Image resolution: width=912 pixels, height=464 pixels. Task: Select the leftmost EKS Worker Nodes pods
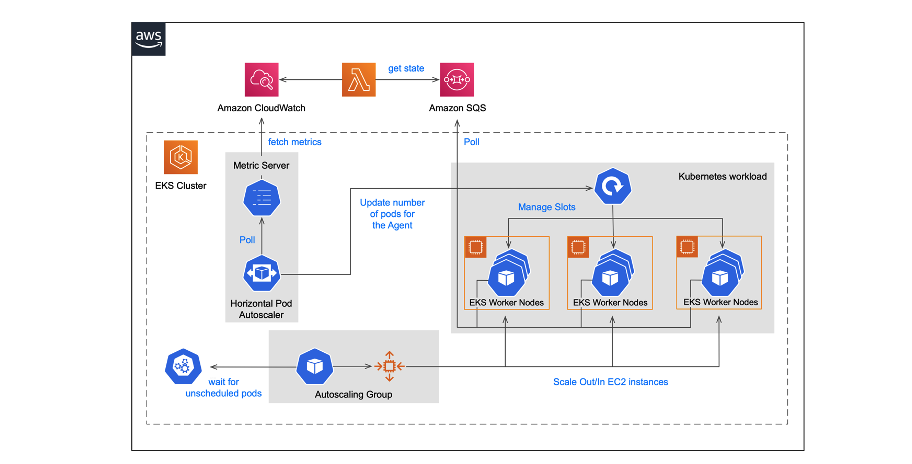click(506, 274)
